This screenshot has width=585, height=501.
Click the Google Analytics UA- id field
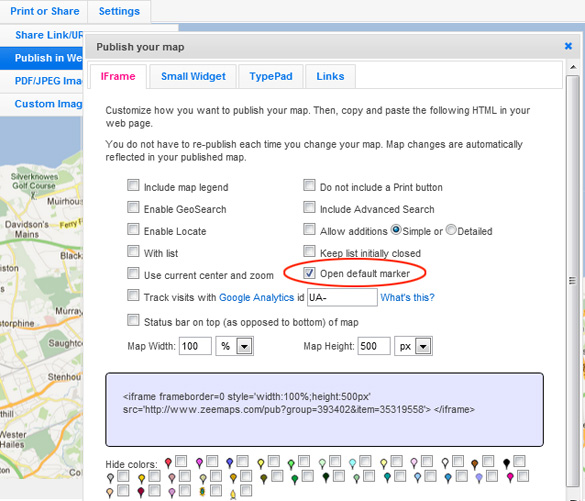[342, 297]
